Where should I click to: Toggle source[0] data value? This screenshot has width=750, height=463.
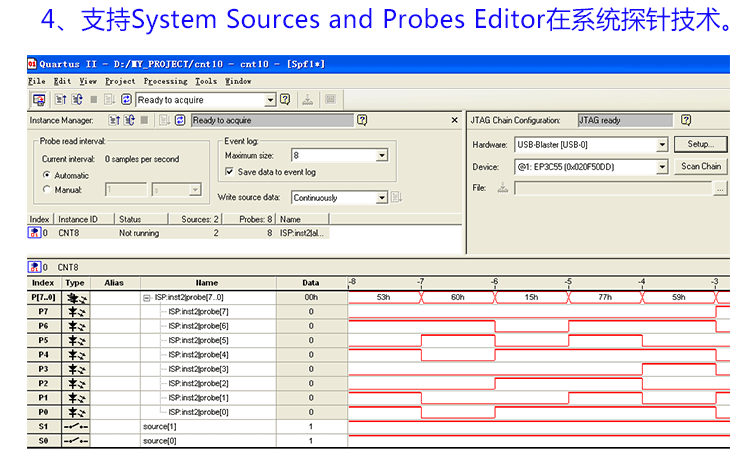coord(311,441)
